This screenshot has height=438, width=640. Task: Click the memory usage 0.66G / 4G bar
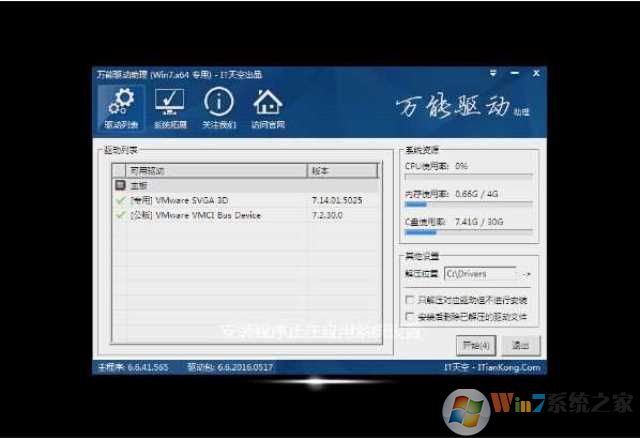(x=469, y=204)
